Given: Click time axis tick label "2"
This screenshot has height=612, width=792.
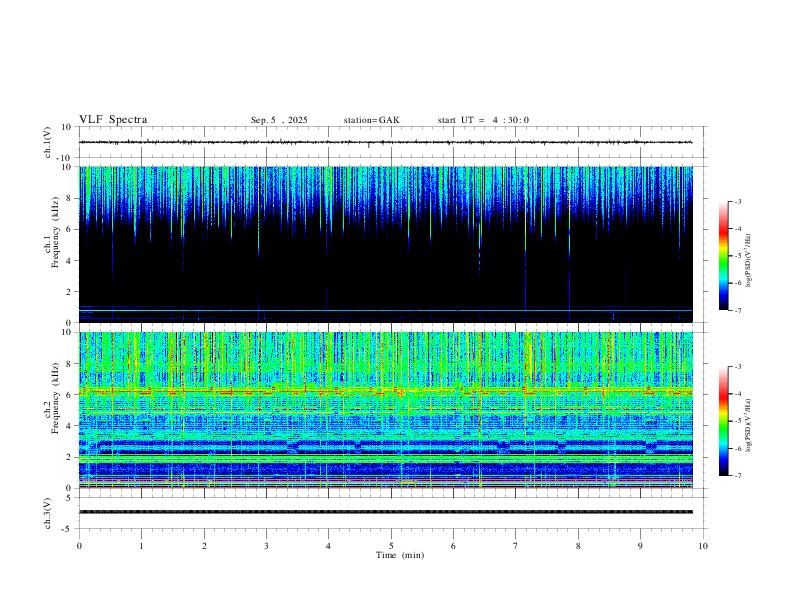Looking at the screenshot, I should pyautogui.click(x=204, y=546).
